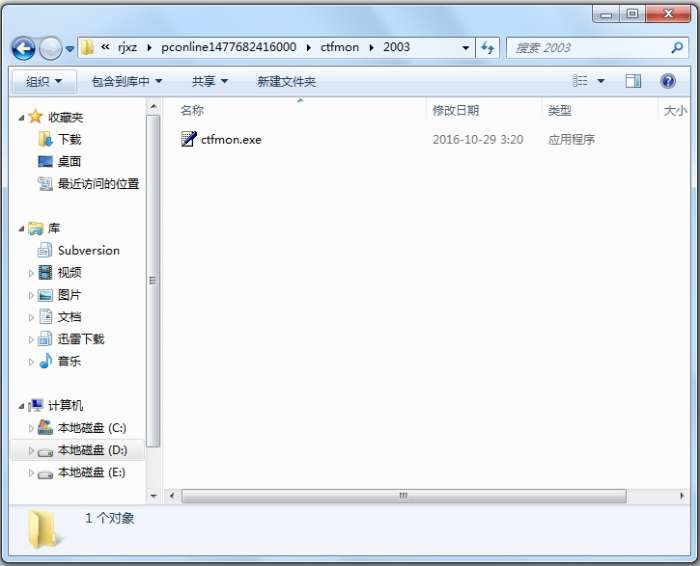This screenshot has width=700, height=566.
Task: Create folder with 新建文件夹
Action: click(286, 81)
